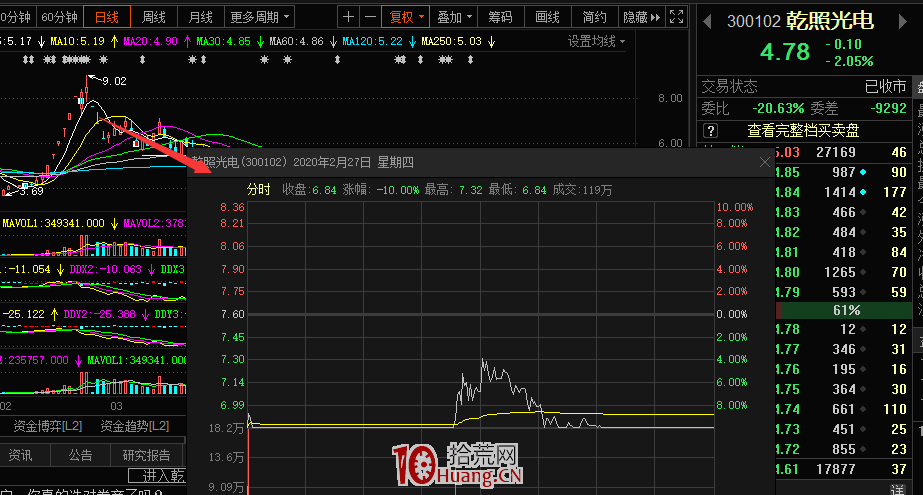Image resolution: width=923 pixels, height=495 pixels.
Task: Click the 9.02 high price marker
Action: 114,81
